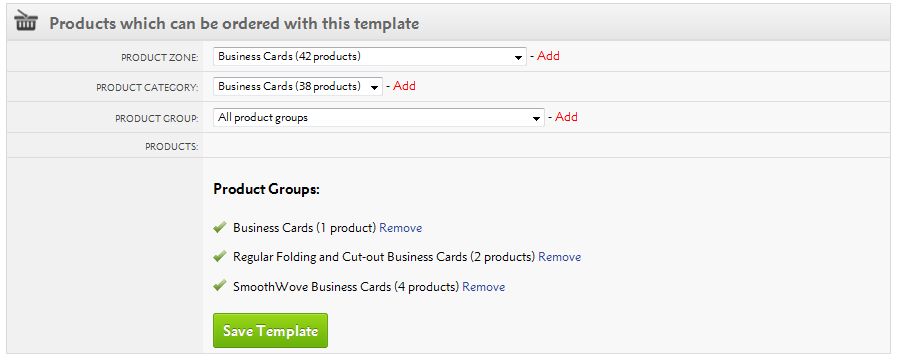Expand the Product Group dropdown
The image size is (901, 362).
(379, 118)
